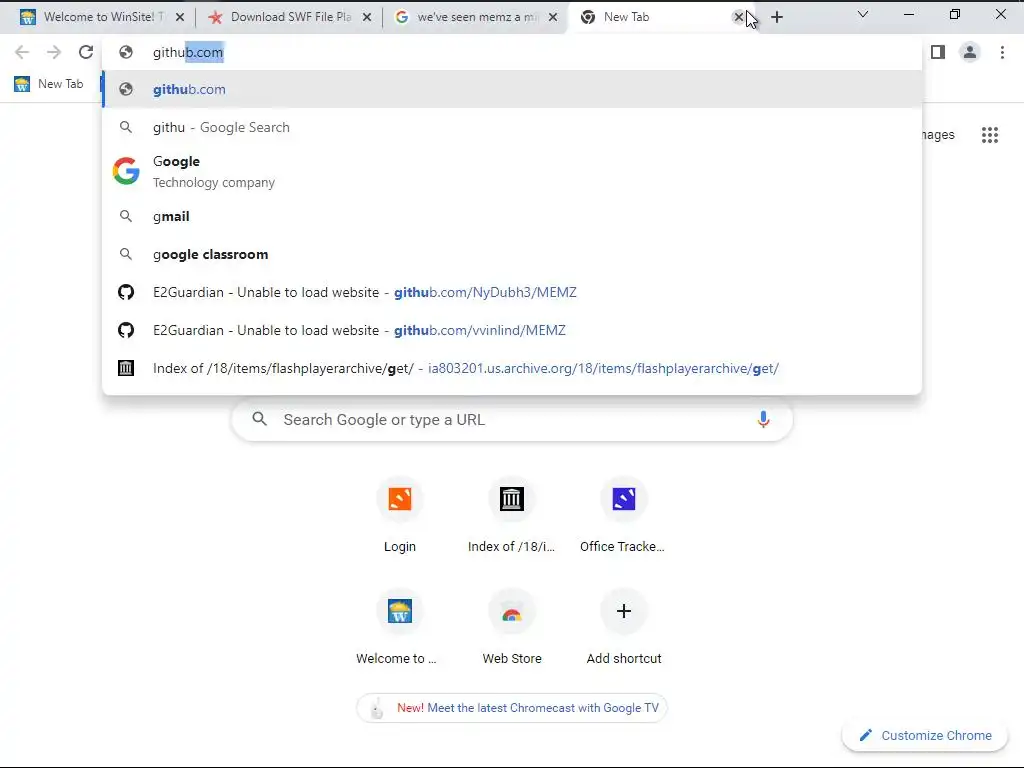Switch to the 'we've seen memz' tab

pos(476,18)
